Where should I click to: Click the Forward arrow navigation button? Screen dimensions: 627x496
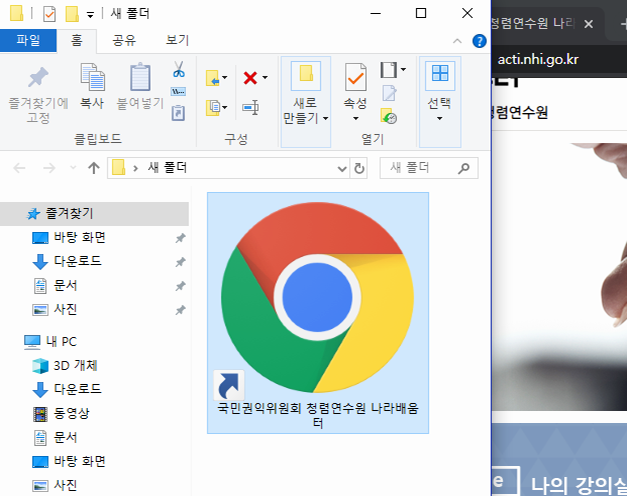point(49,168)
